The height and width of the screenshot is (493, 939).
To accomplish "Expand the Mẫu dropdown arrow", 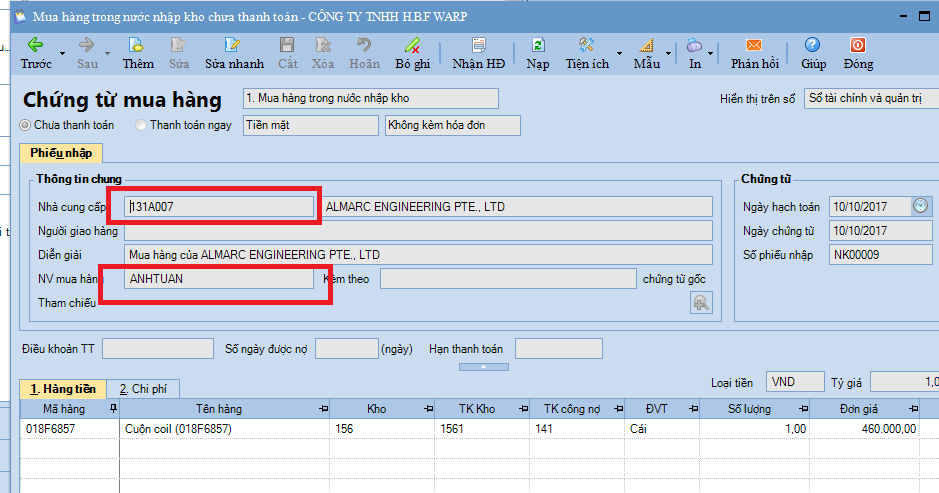I will coord(668,53).
